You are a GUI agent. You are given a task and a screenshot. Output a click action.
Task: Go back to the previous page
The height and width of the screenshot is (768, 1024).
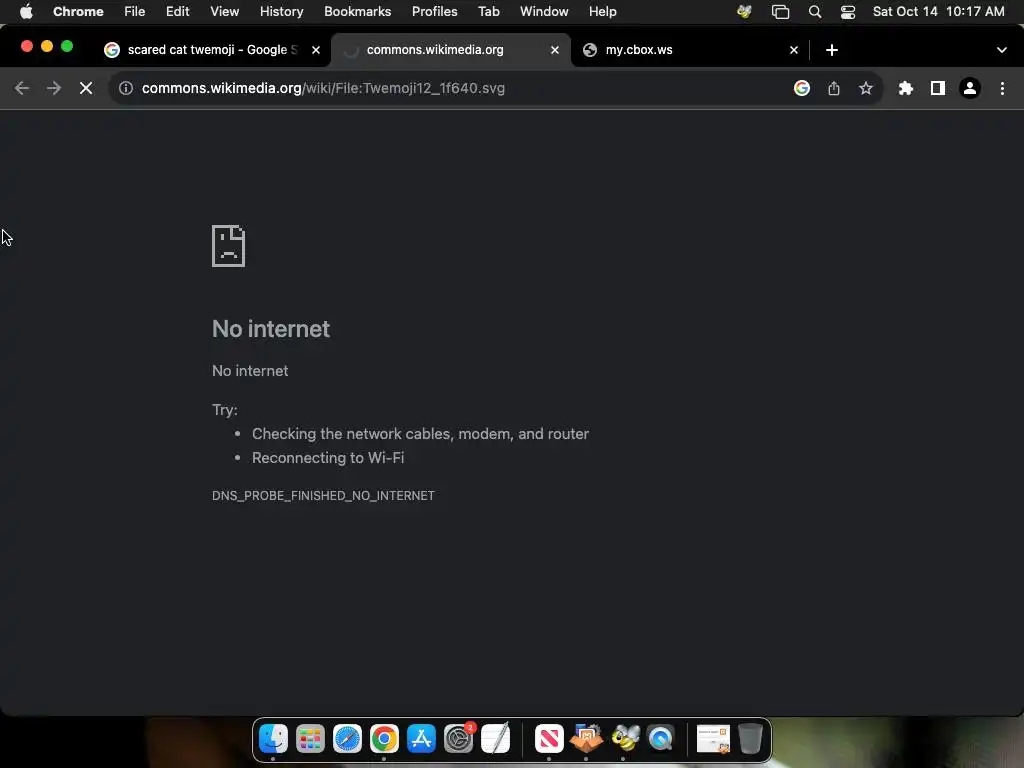22,88
